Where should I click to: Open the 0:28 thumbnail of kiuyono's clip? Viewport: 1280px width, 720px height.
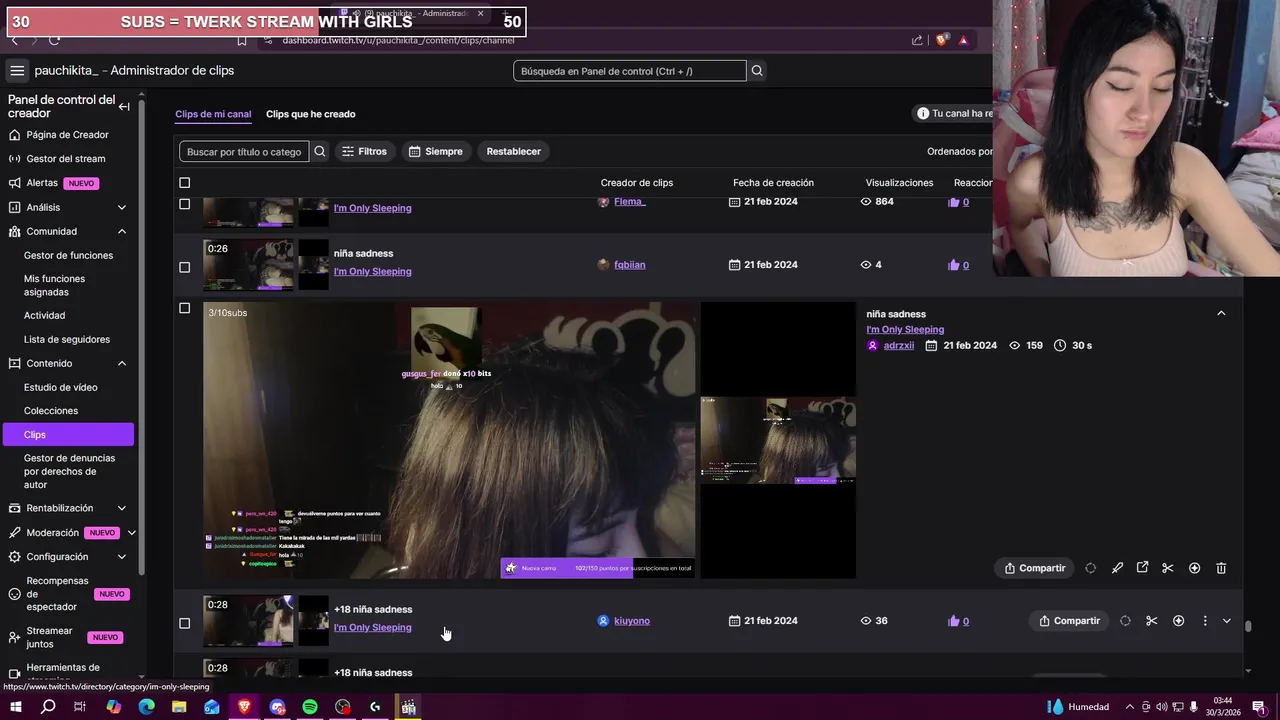pyautogui.click(x=249, y=621)
